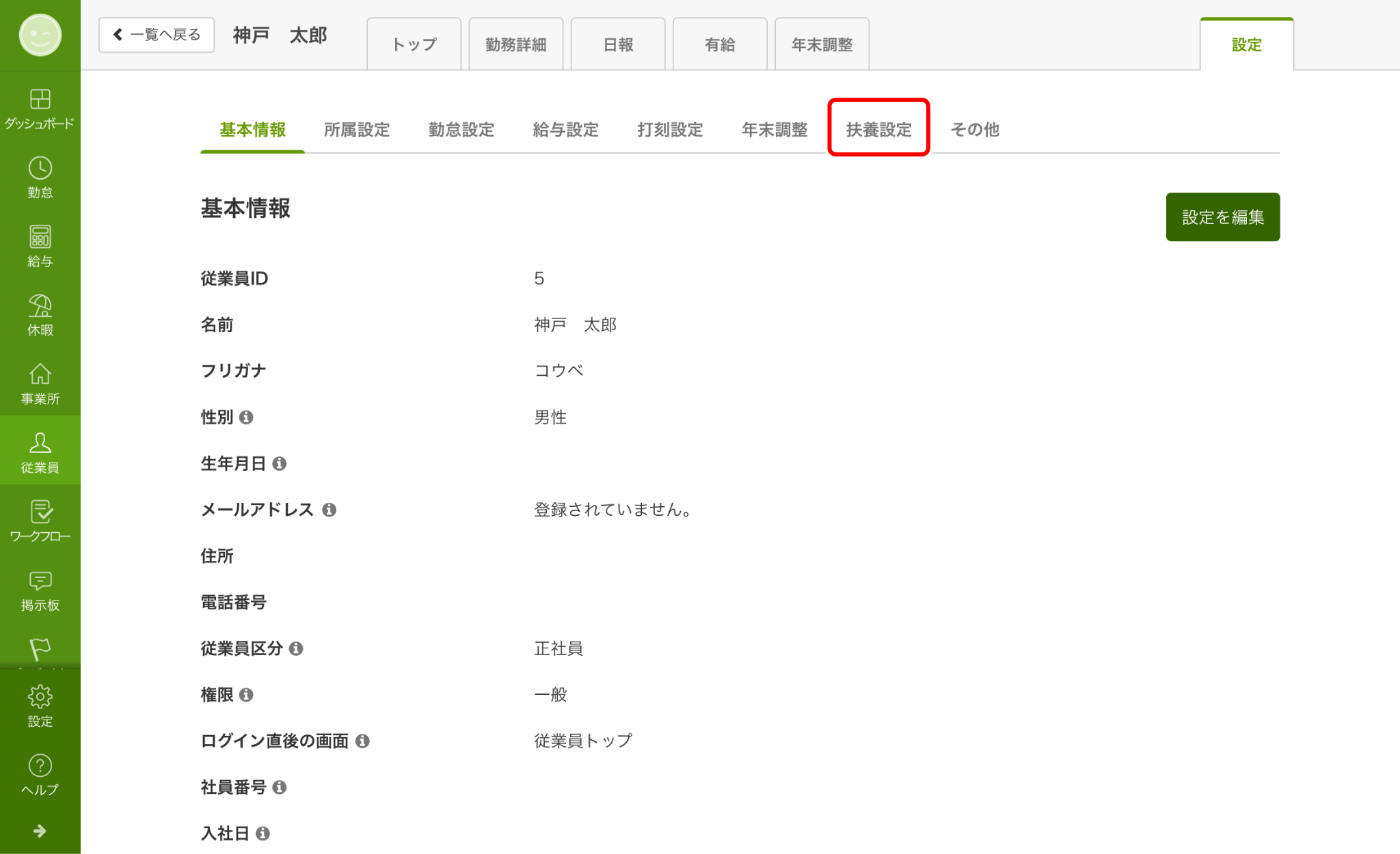Open the 所属設定 sub-tab
The width and height of the screenshot is (1400, 854).
click(357, 130)
